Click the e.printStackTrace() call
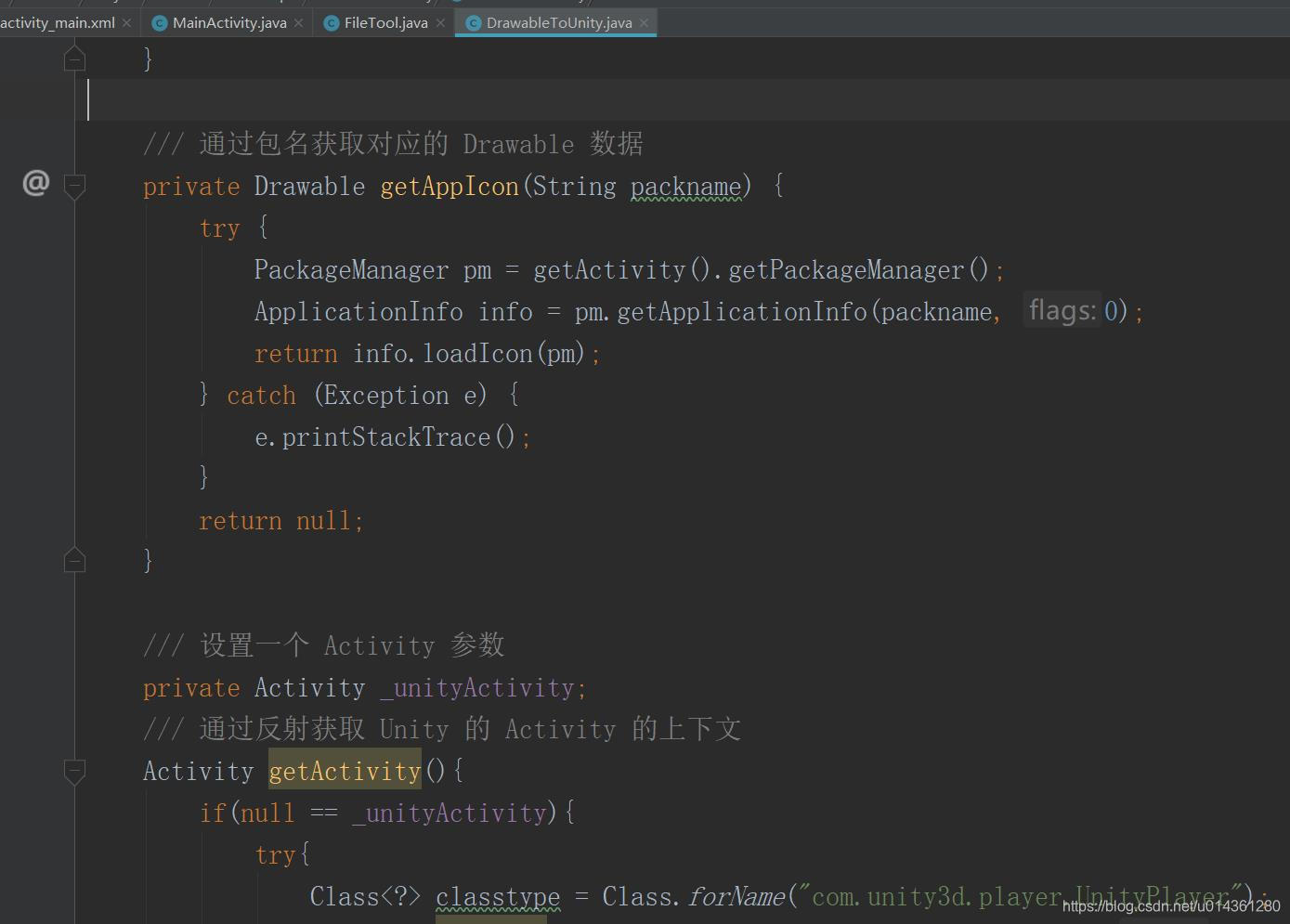Image resolution: width=1290 pixels, height=924 pixels. [392, 437]
